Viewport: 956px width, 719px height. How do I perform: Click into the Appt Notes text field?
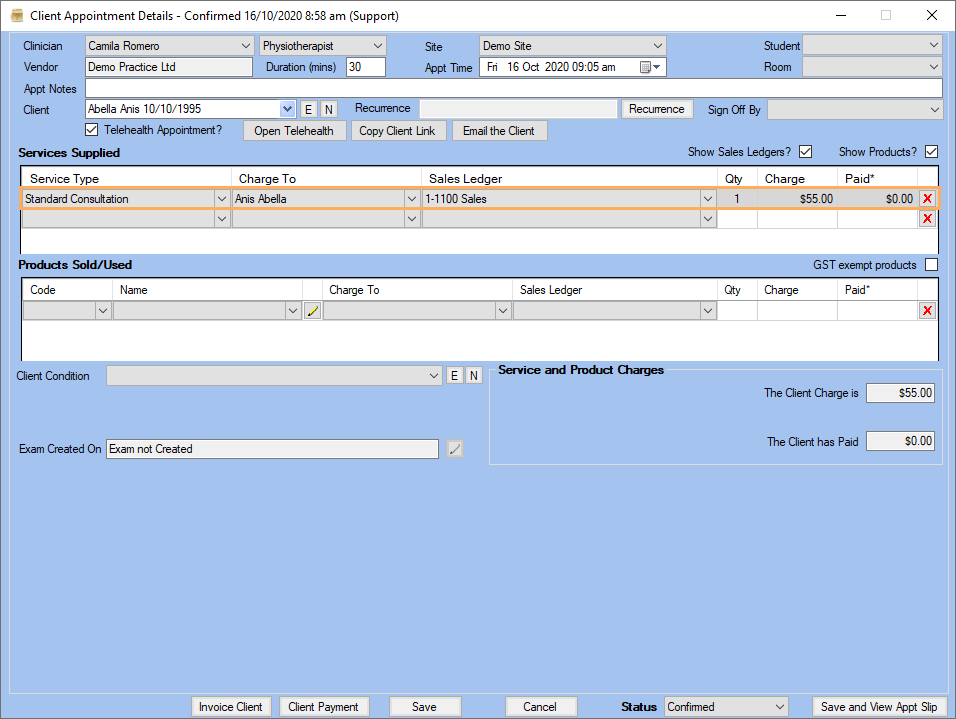click(513, 88)
